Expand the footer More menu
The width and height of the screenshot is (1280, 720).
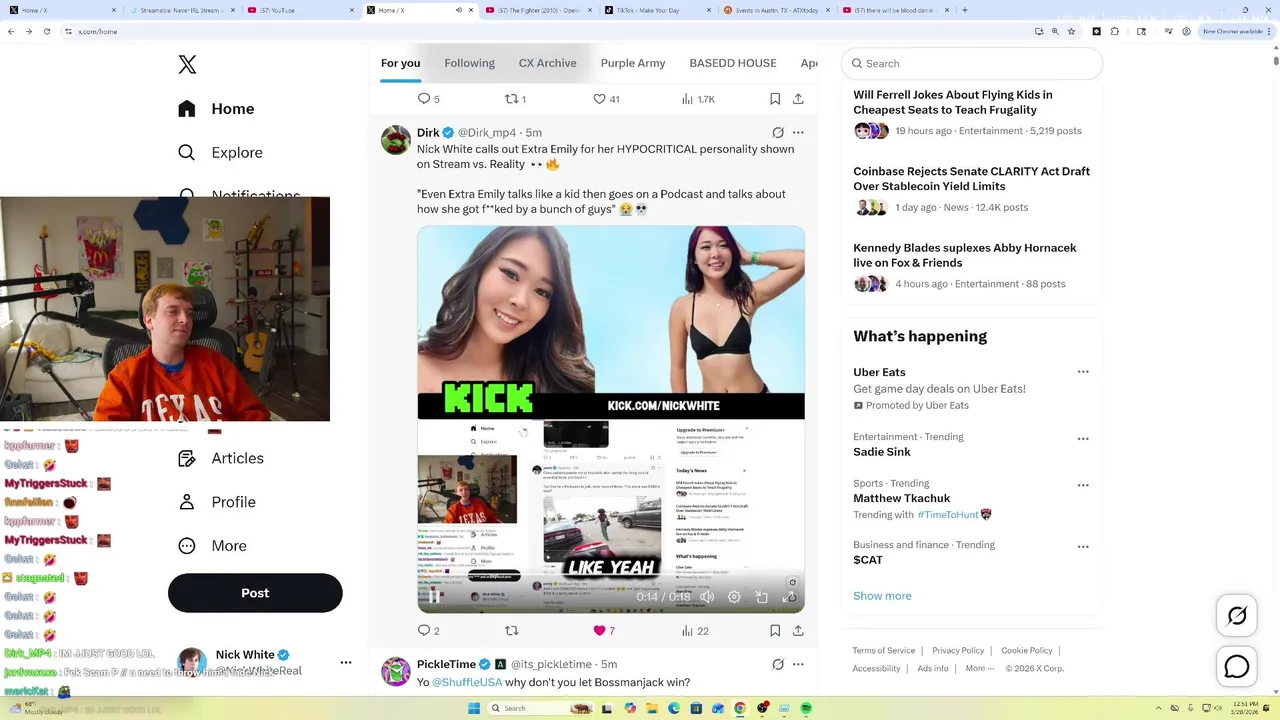tap(980, 669)
